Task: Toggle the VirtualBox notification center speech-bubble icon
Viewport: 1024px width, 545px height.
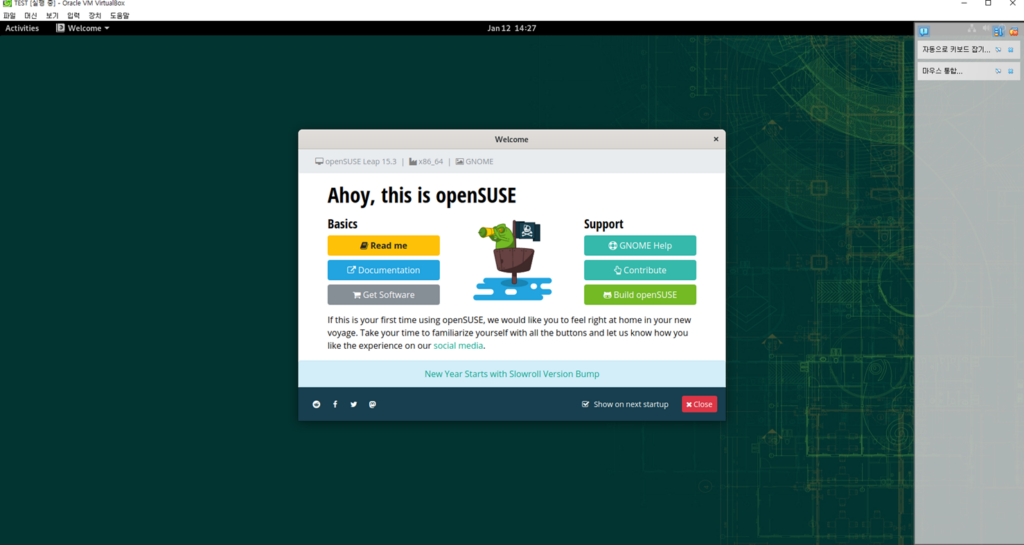Action: pos(924,31)
